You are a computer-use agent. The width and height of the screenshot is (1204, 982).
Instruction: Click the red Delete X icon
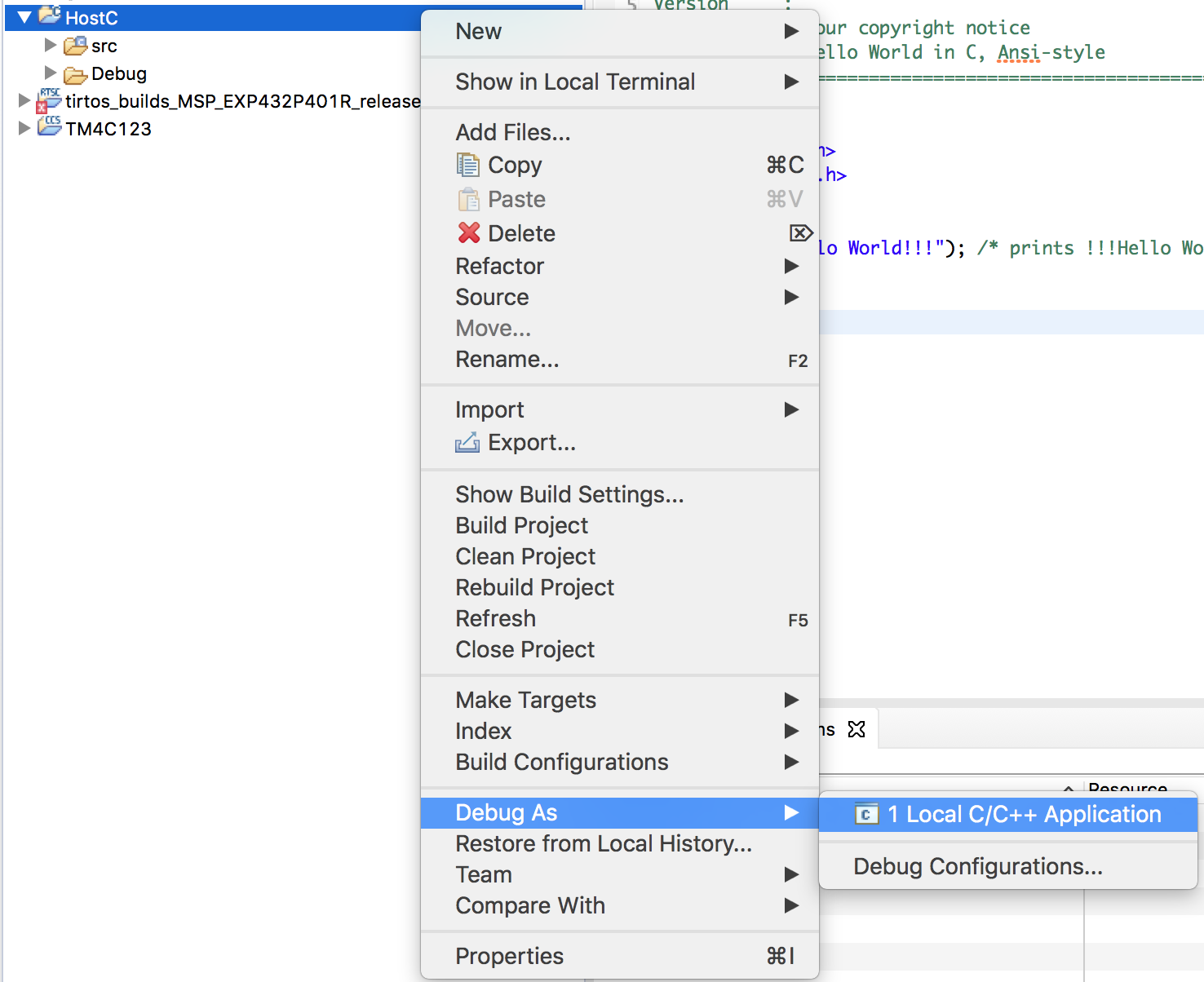(469, 233)
